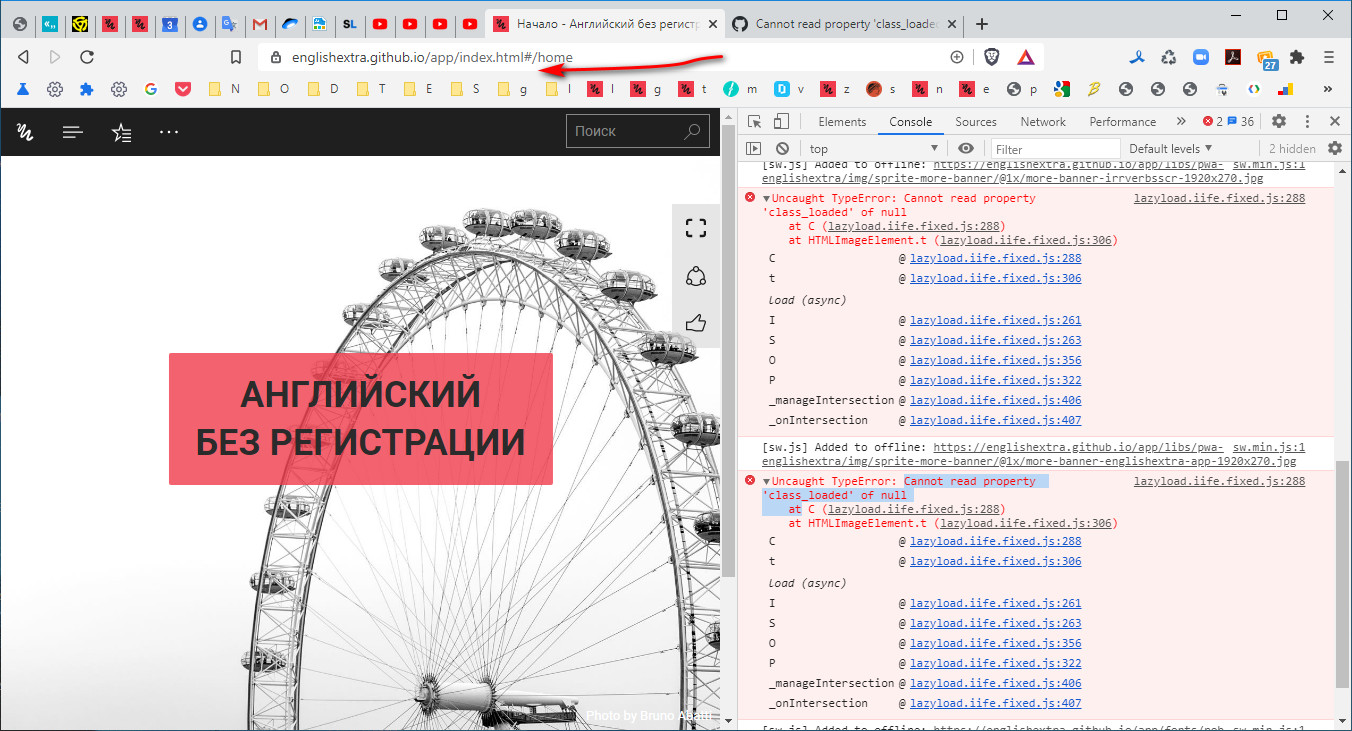Click the Englishextra logo icon in app header
The height and width of the screenshot is (731, 1352).
(x=25, y=131)
